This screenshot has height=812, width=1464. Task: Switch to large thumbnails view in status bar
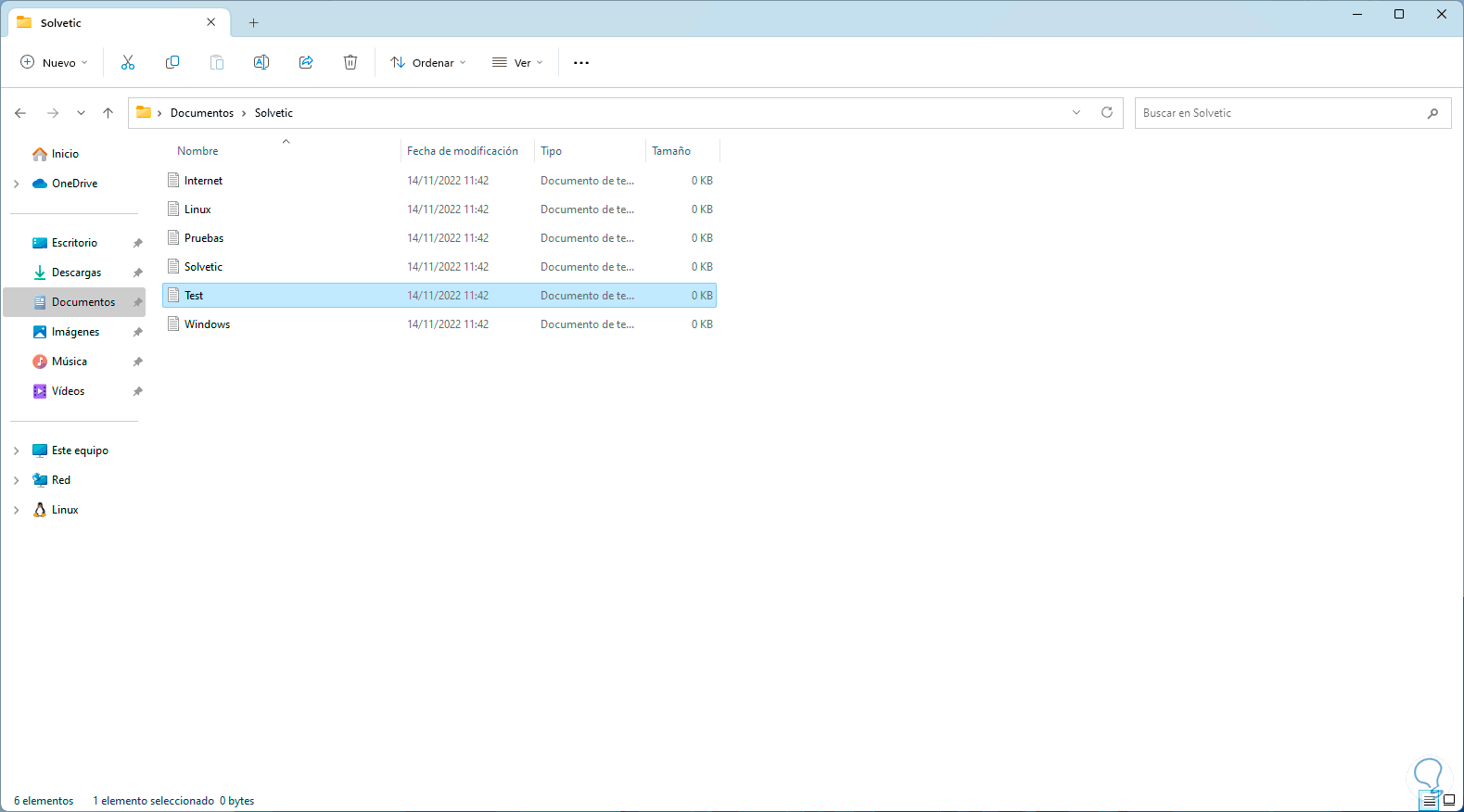click(1449, 800)
